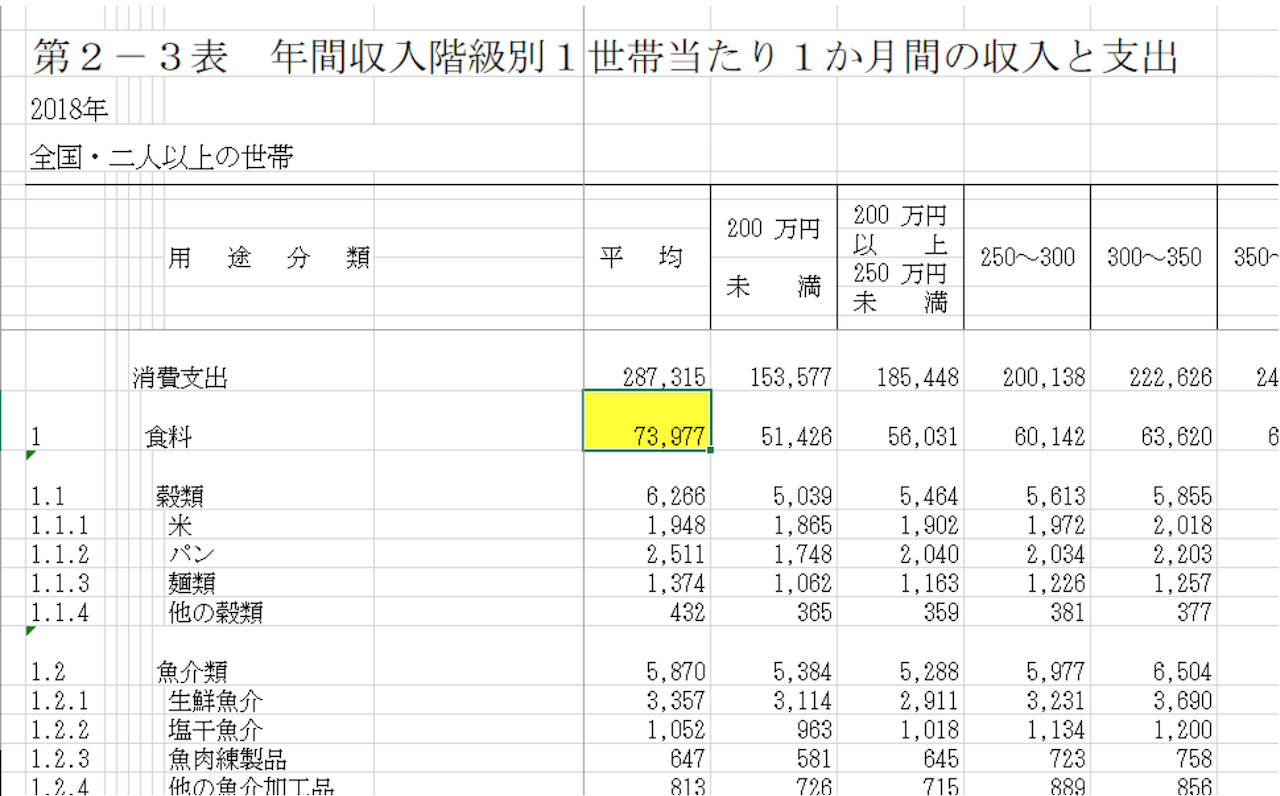Select the cell containing 1,948
This screenshot has width=1280, height=796.
(676, 526)
